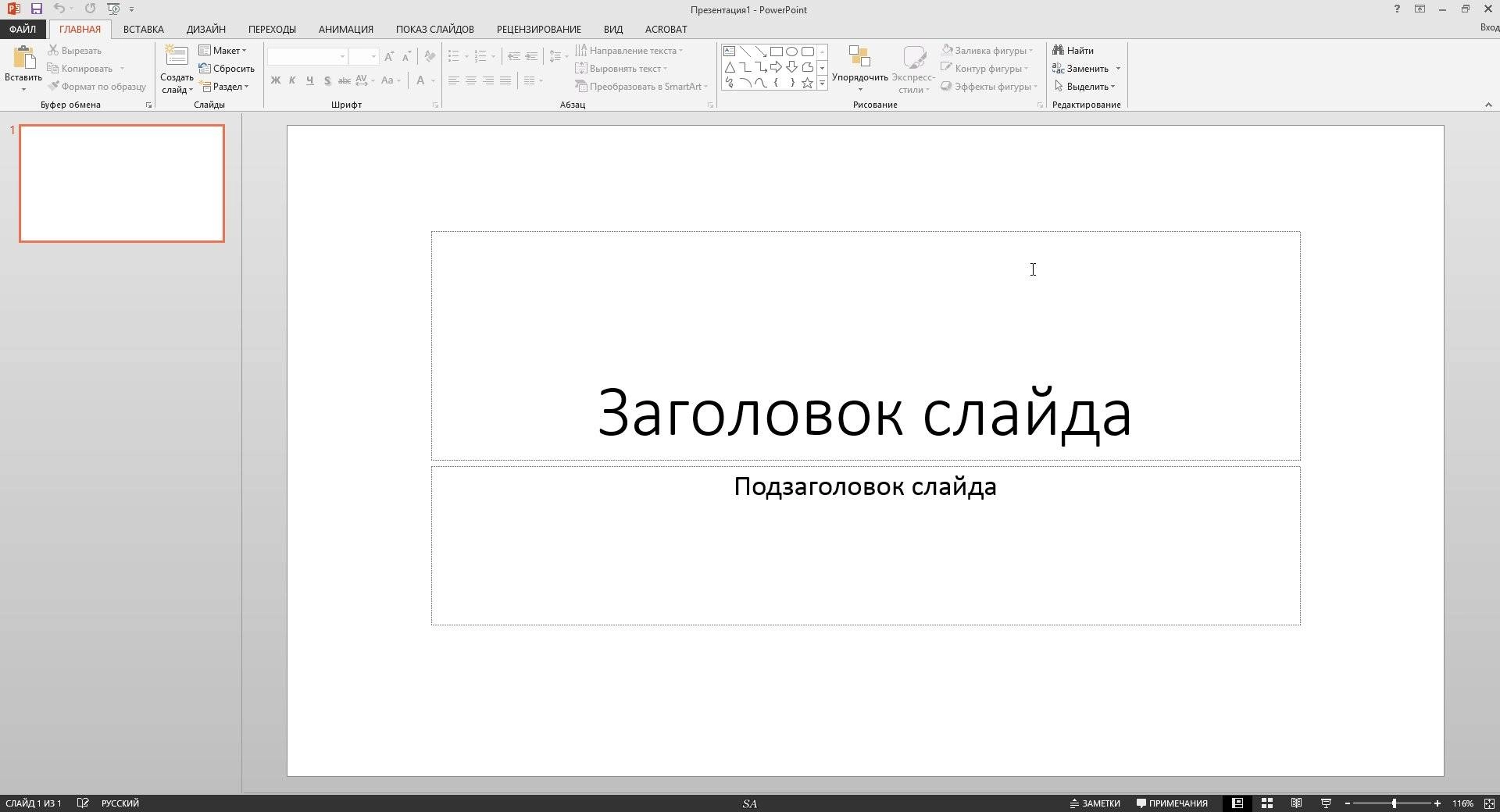Select the 5-point Star shape
The height and width of the screenshot is (812, 1500).
click(x=807, y=83)
